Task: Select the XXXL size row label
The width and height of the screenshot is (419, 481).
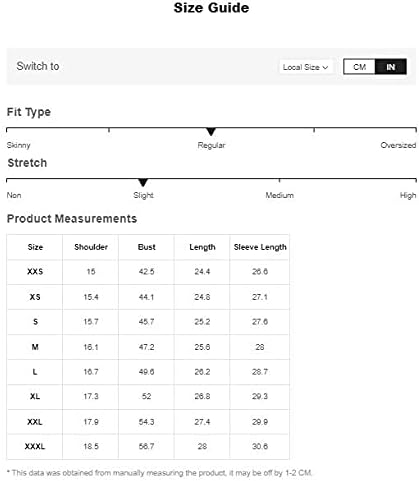Action: tap(35, 446)
